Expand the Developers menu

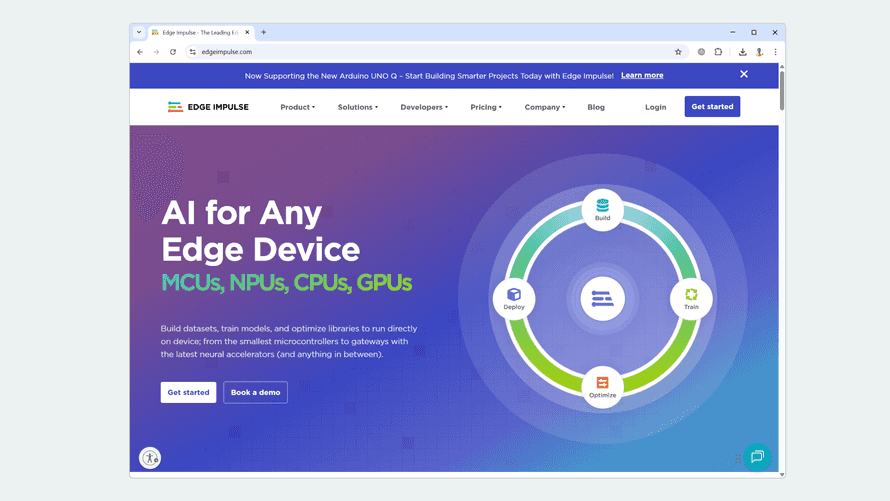tap(424, 107)
